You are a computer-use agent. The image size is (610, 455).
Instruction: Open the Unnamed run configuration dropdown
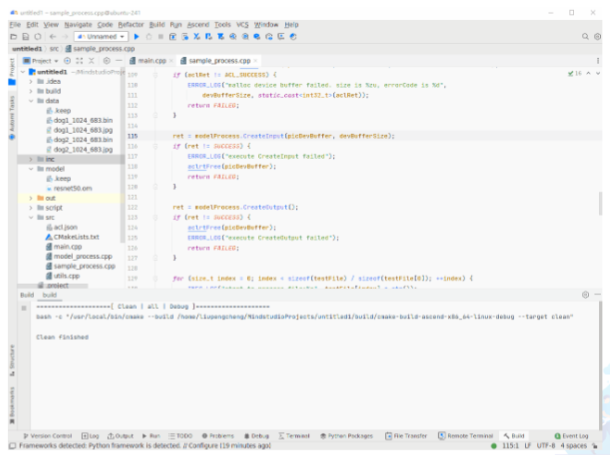click(102, 36)
